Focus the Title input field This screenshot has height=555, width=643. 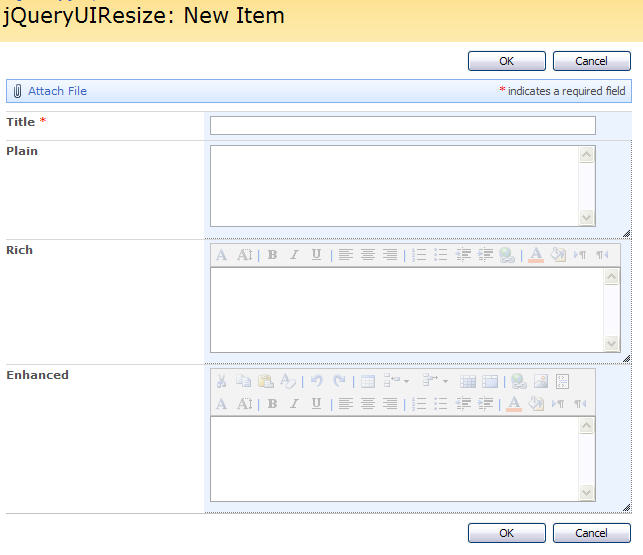pyautogui.click(x=402, y=125)
